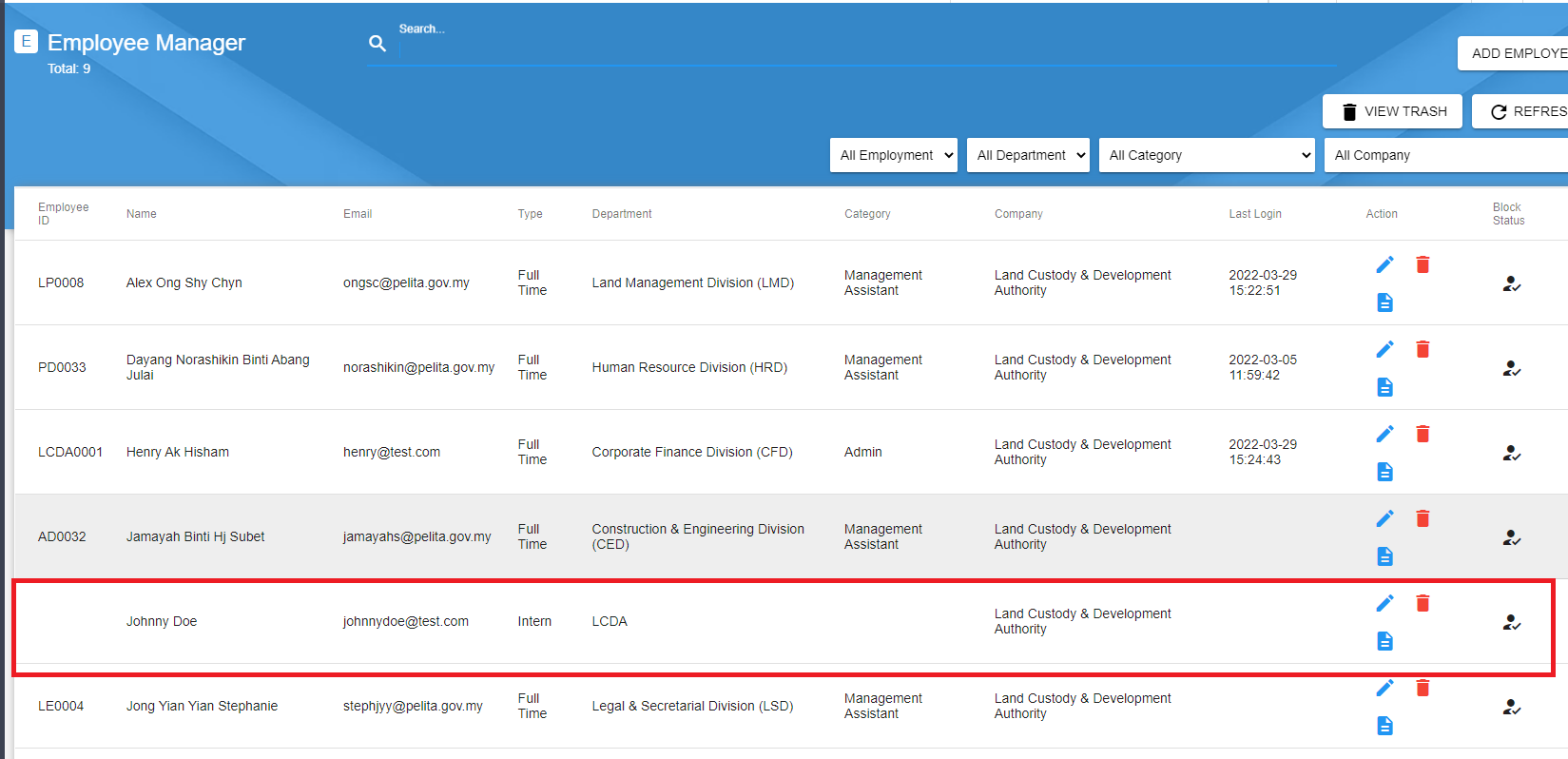Click Corporate Finance Division (CFD) cell
Viewport: 1568px width, 759px height.
692,452
